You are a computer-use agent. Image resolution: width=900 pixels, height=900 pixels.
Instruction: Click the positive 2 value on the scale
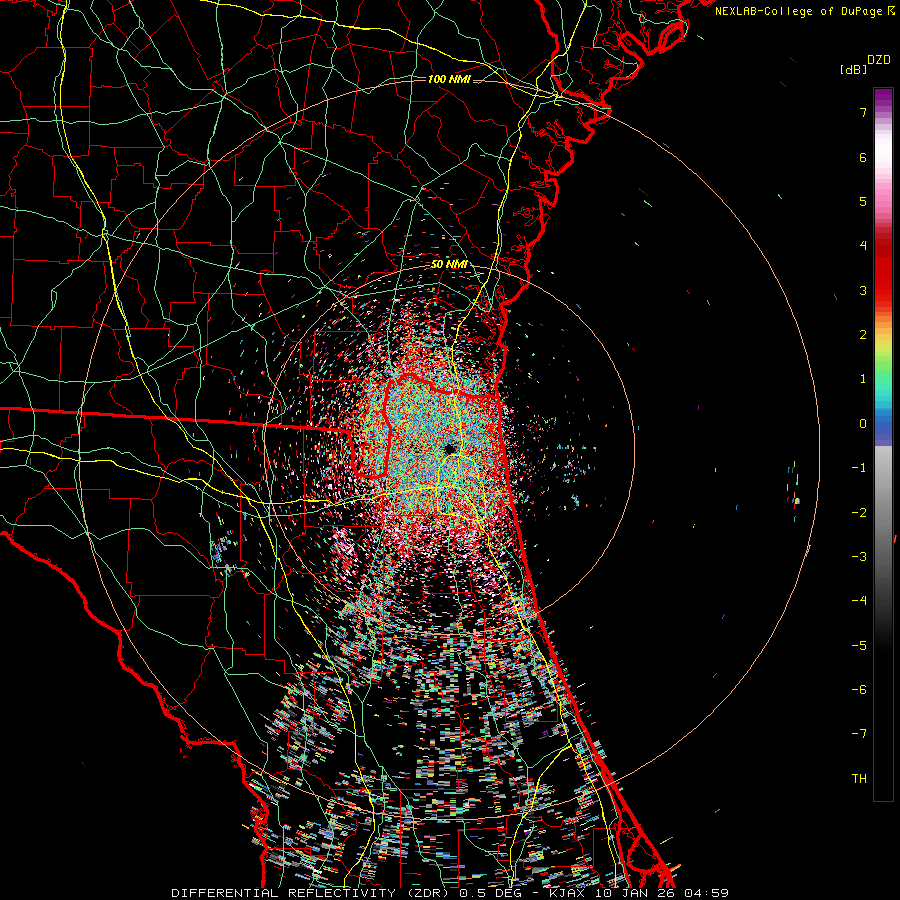click(x=863, y=335)
